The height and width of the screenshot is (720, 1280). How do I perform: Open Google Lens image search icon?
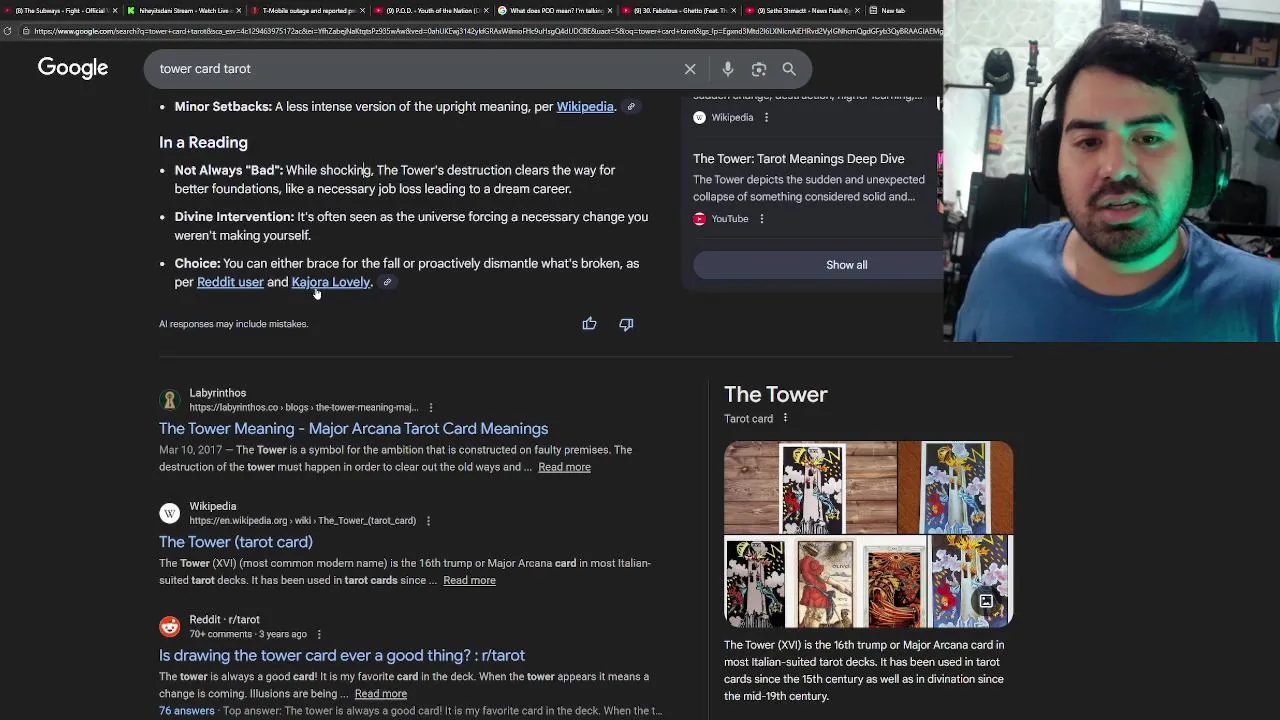pyautogui.click(x=759, y=69)
